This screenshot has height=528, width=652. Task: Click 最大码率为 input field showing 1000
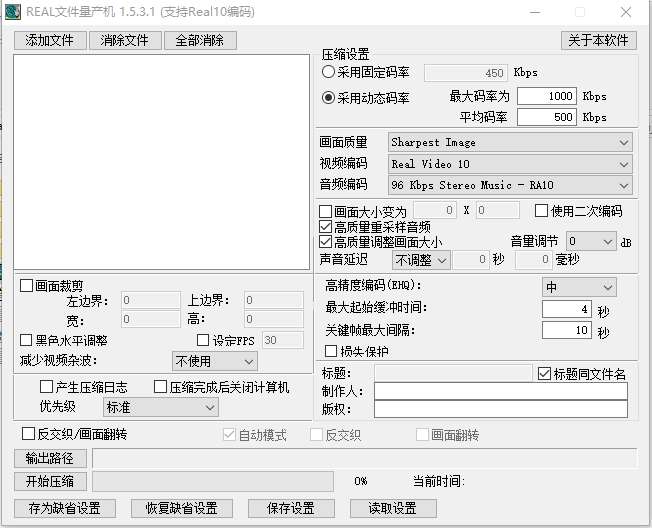point(546,96)
